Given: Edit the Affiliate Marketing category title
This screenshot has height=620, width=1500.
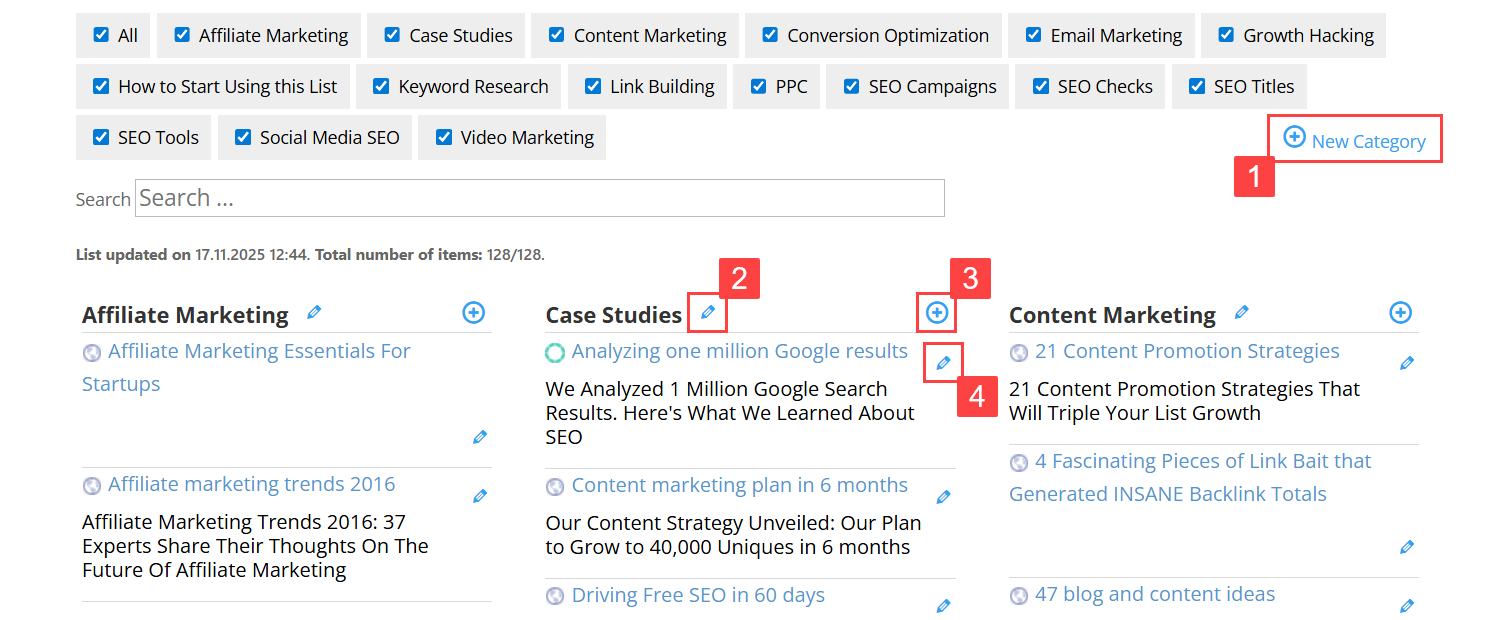Looking at the screenshot, I should click(x=314, y=312).
